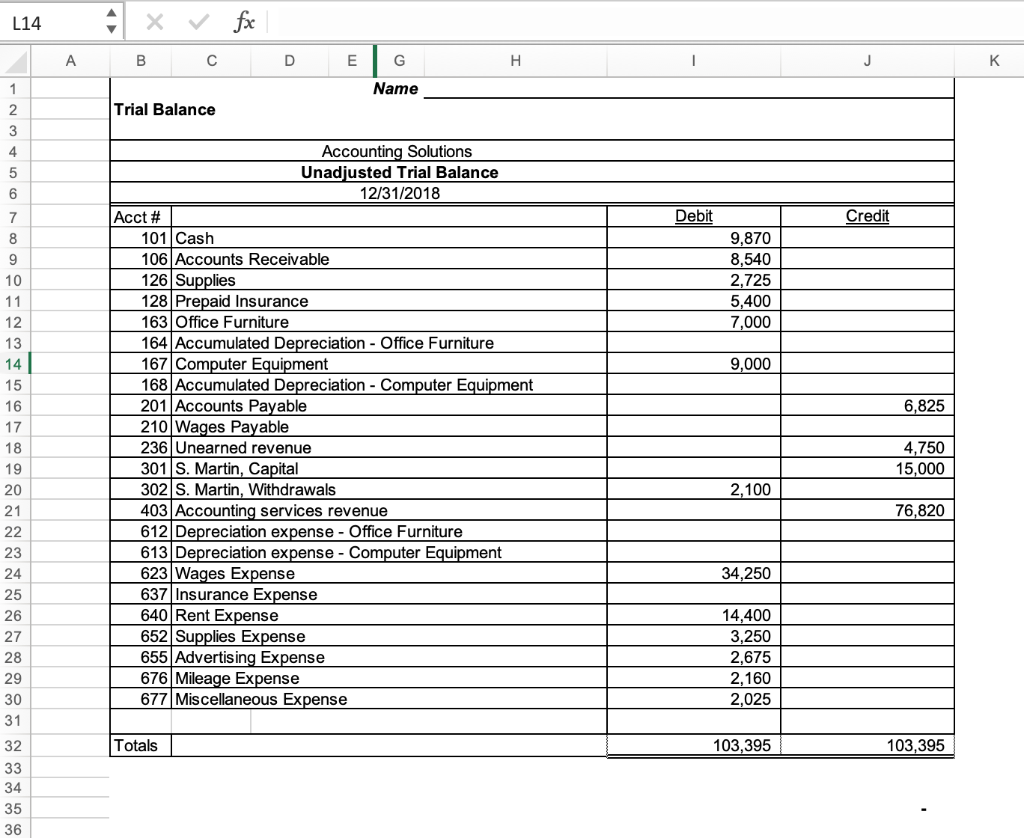Select column header J
This screenshot has height=838, width=1024.
tap(866, 61)
